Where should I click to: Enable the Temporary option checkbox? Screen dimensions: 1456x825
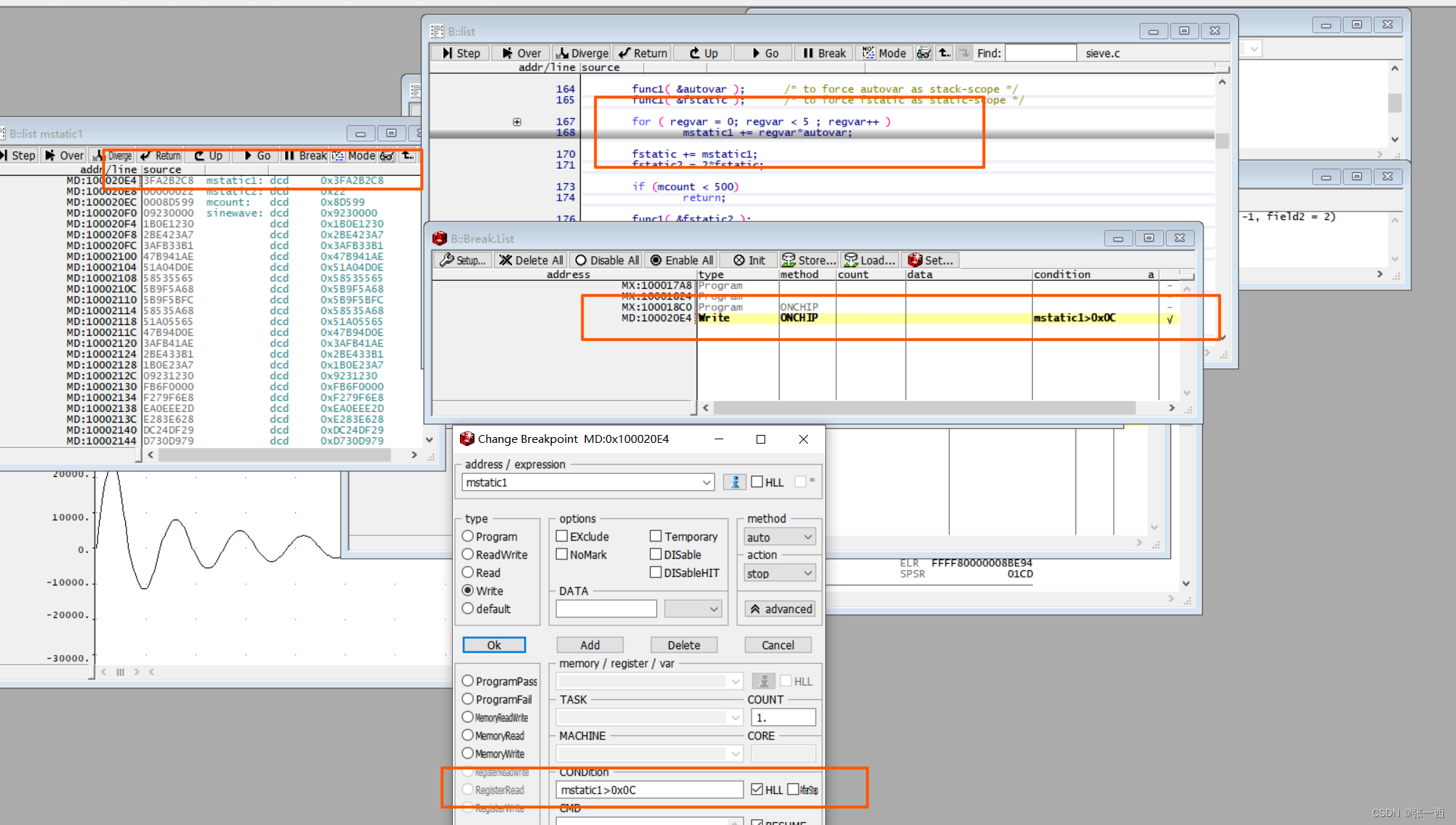pyautogui.click(x=655, y=536)
